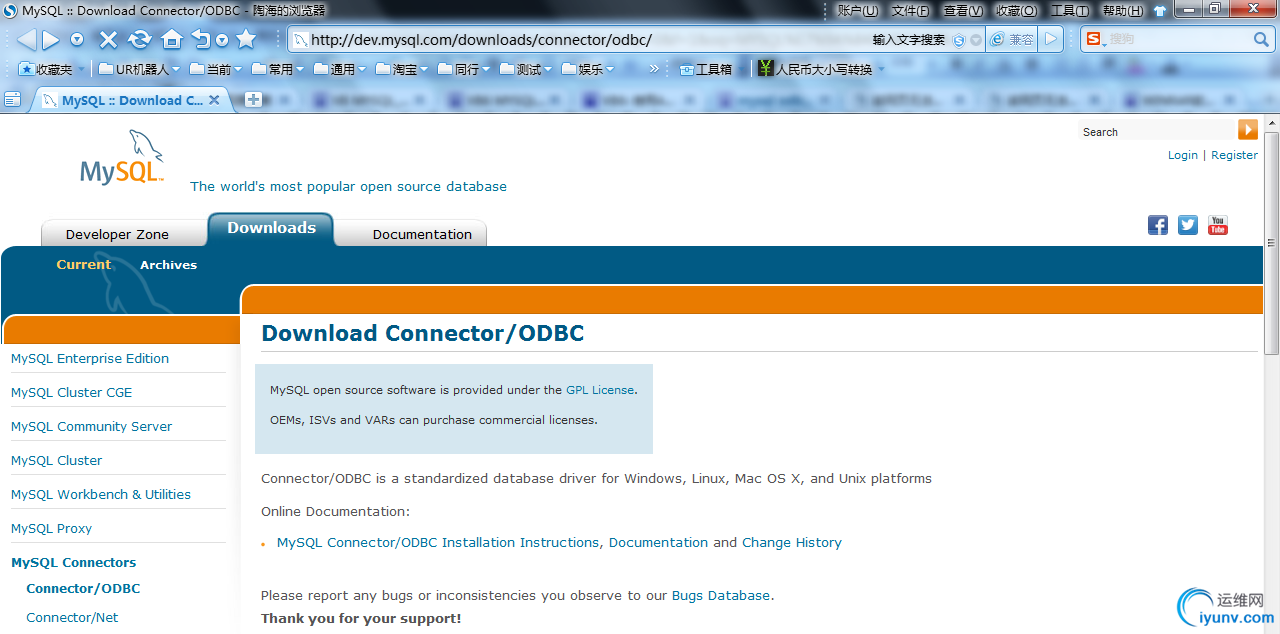Viewport: 1280px width, 634px height.
Task: Open the 通用 bookmarks folder
Action: coord(339,69)
